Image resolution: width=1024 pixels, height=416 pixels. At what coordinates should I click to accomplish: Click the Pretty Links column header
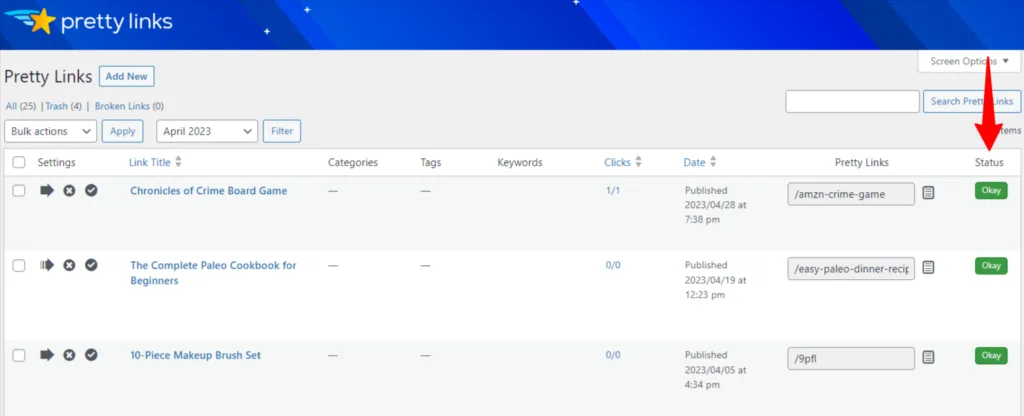861,163
